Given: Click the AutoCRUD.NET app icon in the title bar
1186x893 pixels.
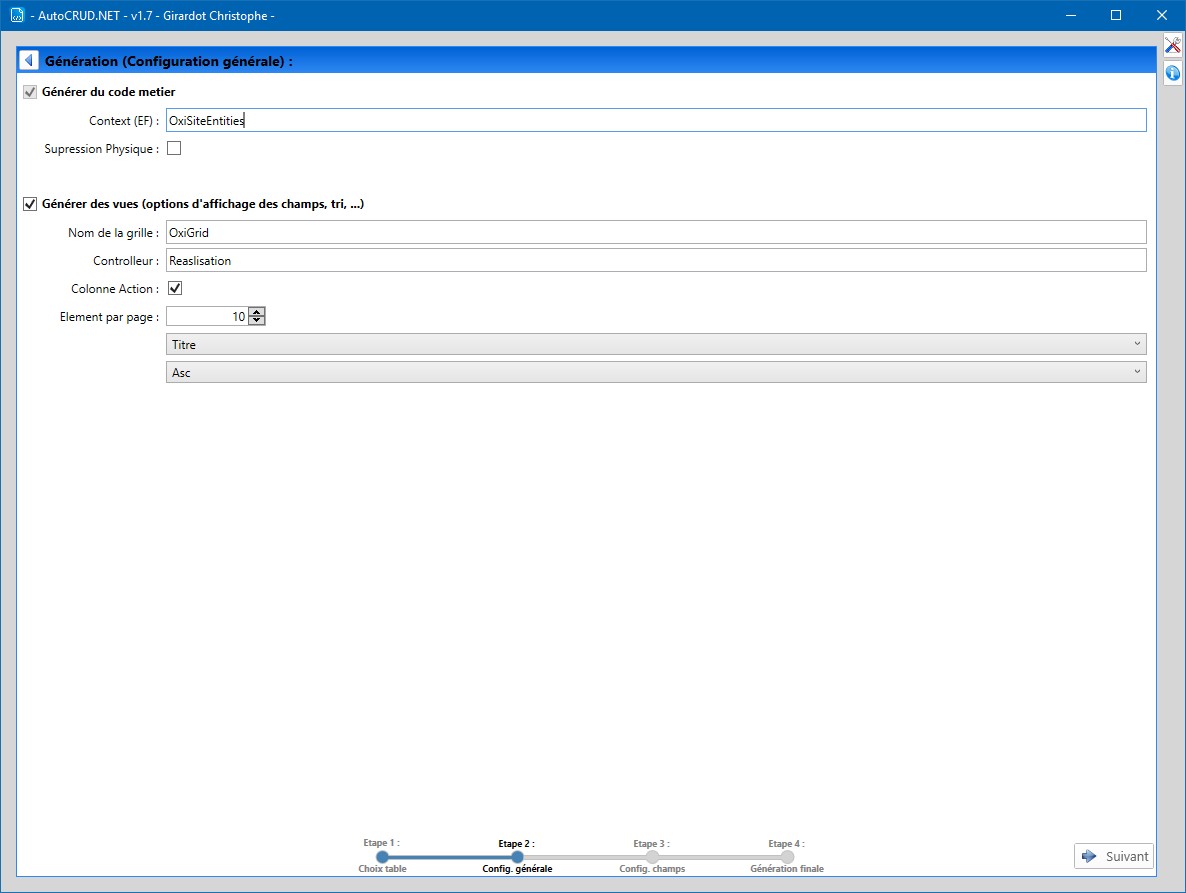Looking at the screenshot, I should pos(17,15).
